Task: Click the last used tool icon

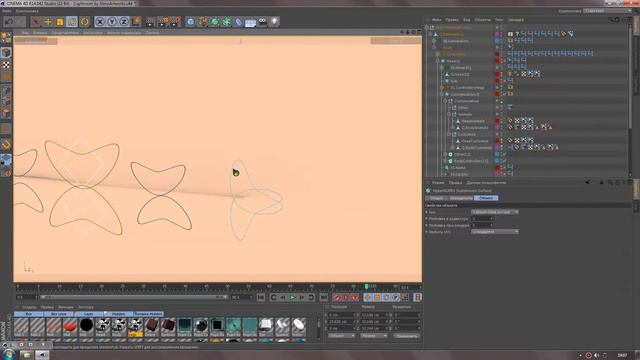Action: tap(84, 21)
